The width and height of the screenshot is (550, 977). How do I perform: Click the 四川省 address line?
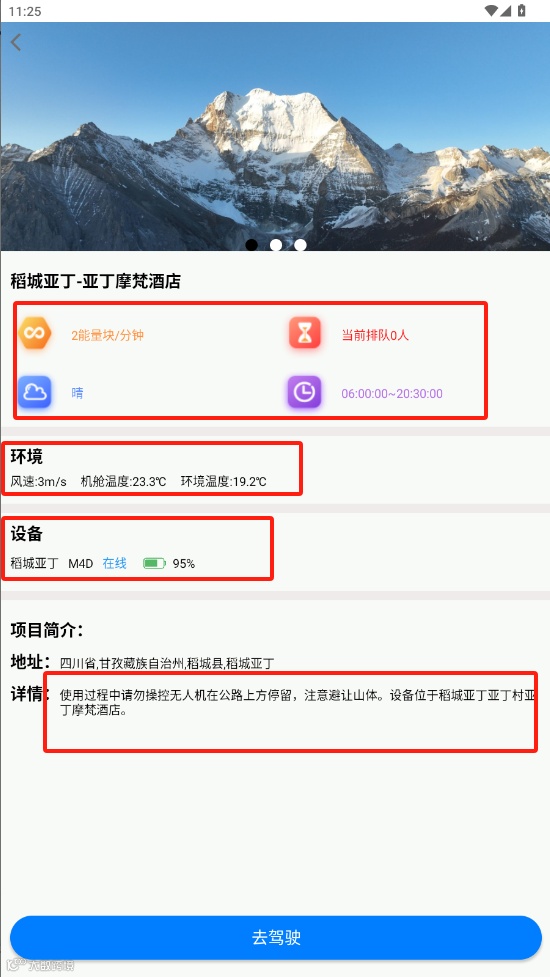[x=167, y=664]
